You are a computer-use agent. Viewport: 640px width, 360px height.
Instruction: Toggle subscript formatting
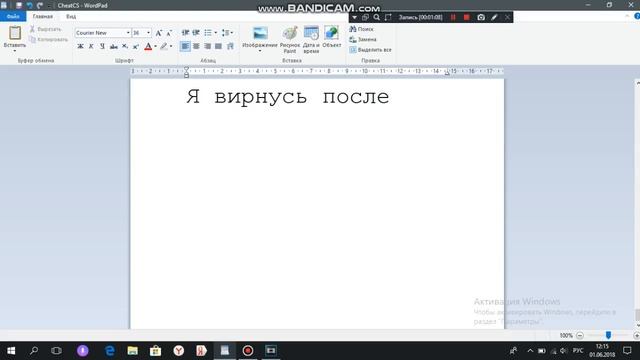[125, 46]
